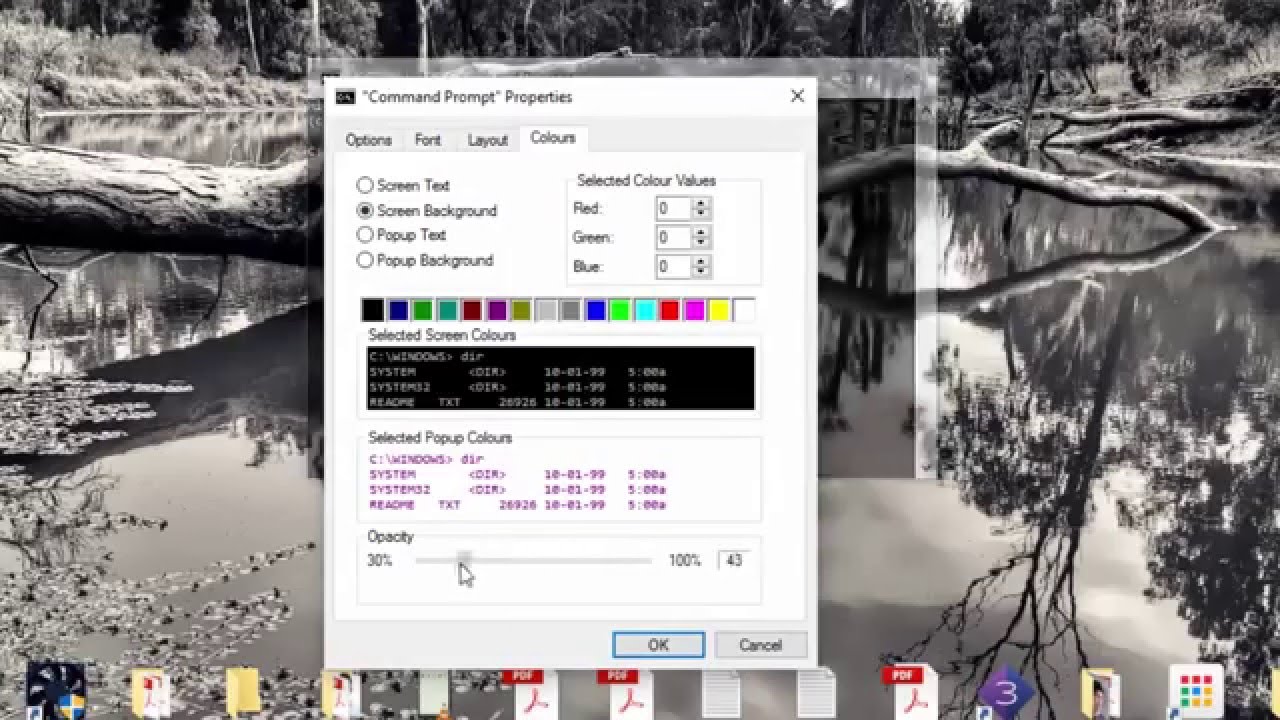
Task: Pick the bright lime green swatch
Action: [620, 310]
